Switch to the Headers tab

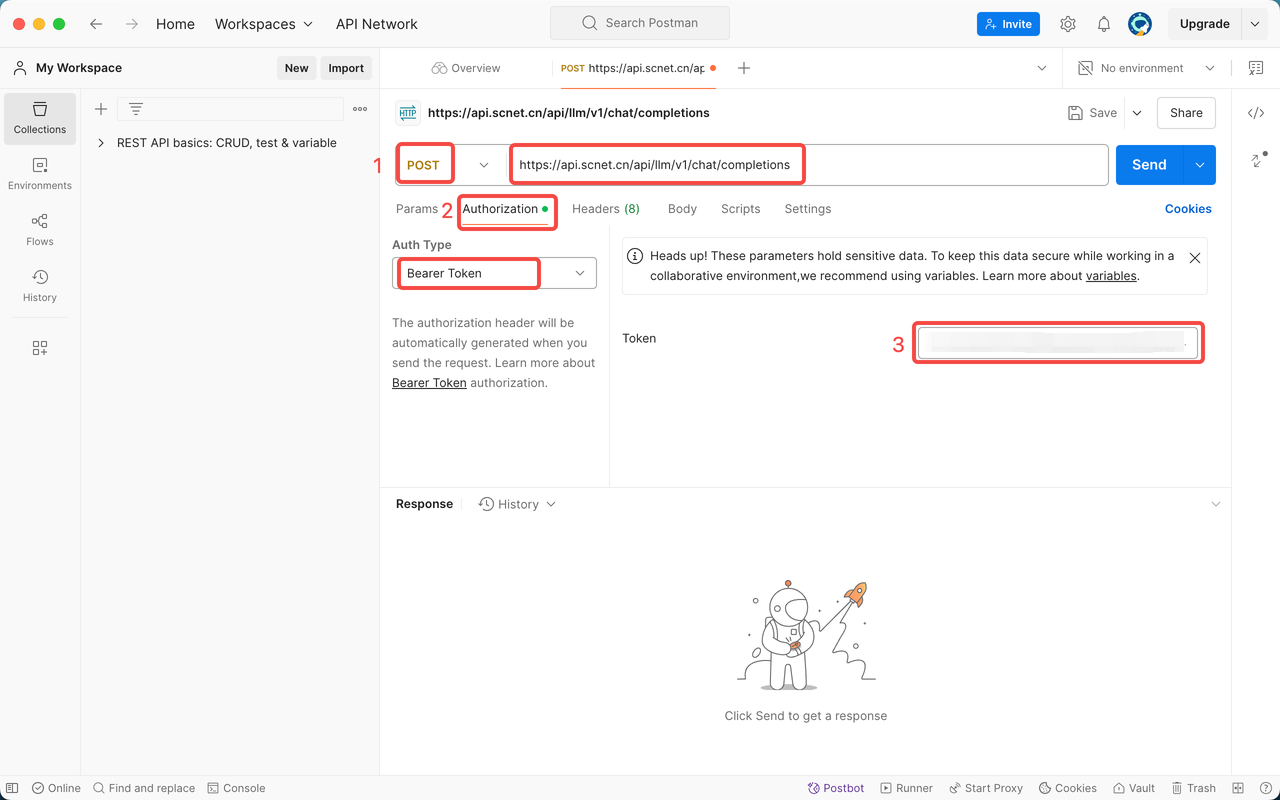point(605,209)
